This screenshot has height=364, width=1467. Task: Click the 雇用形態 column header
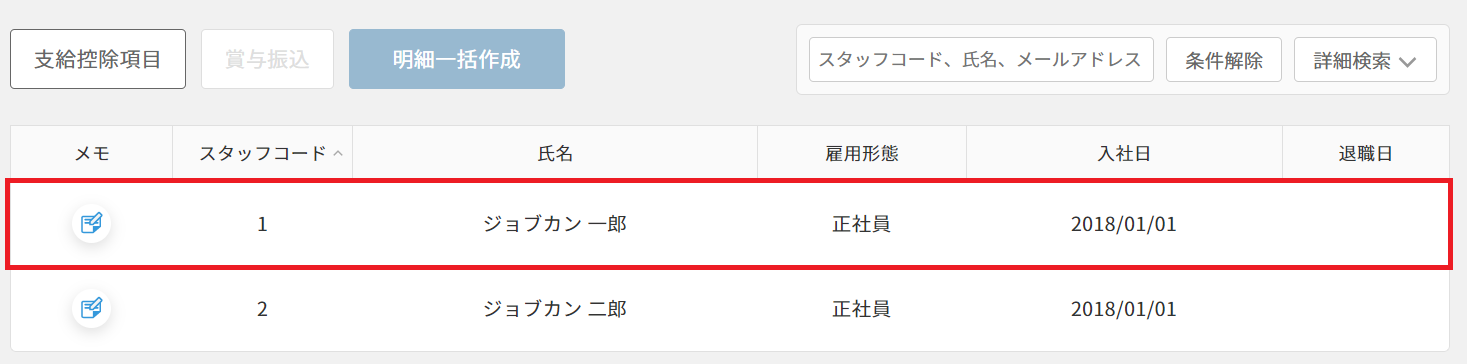coord(862,153)
